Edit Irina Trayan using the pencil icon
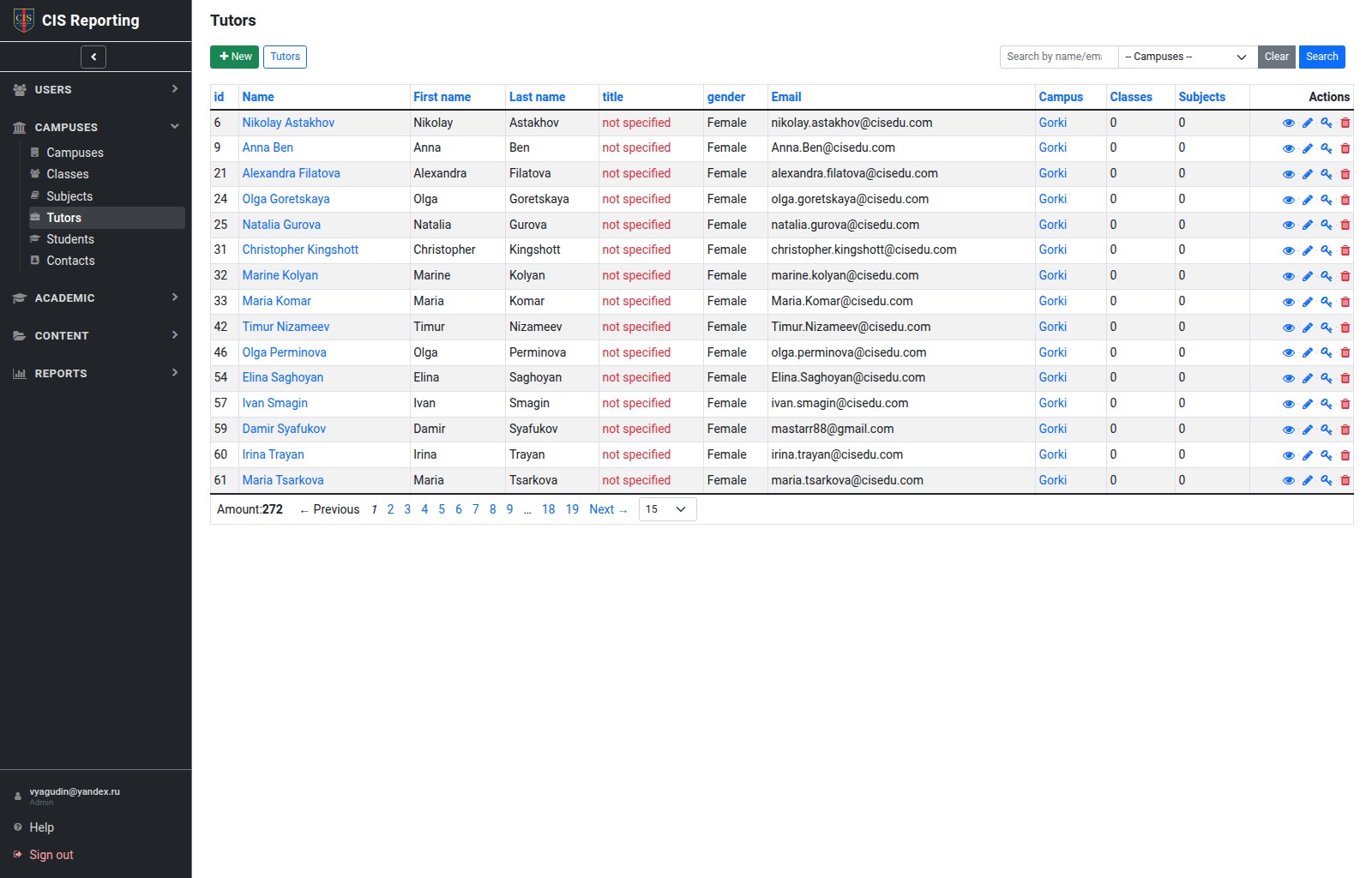 point(1308,455)
